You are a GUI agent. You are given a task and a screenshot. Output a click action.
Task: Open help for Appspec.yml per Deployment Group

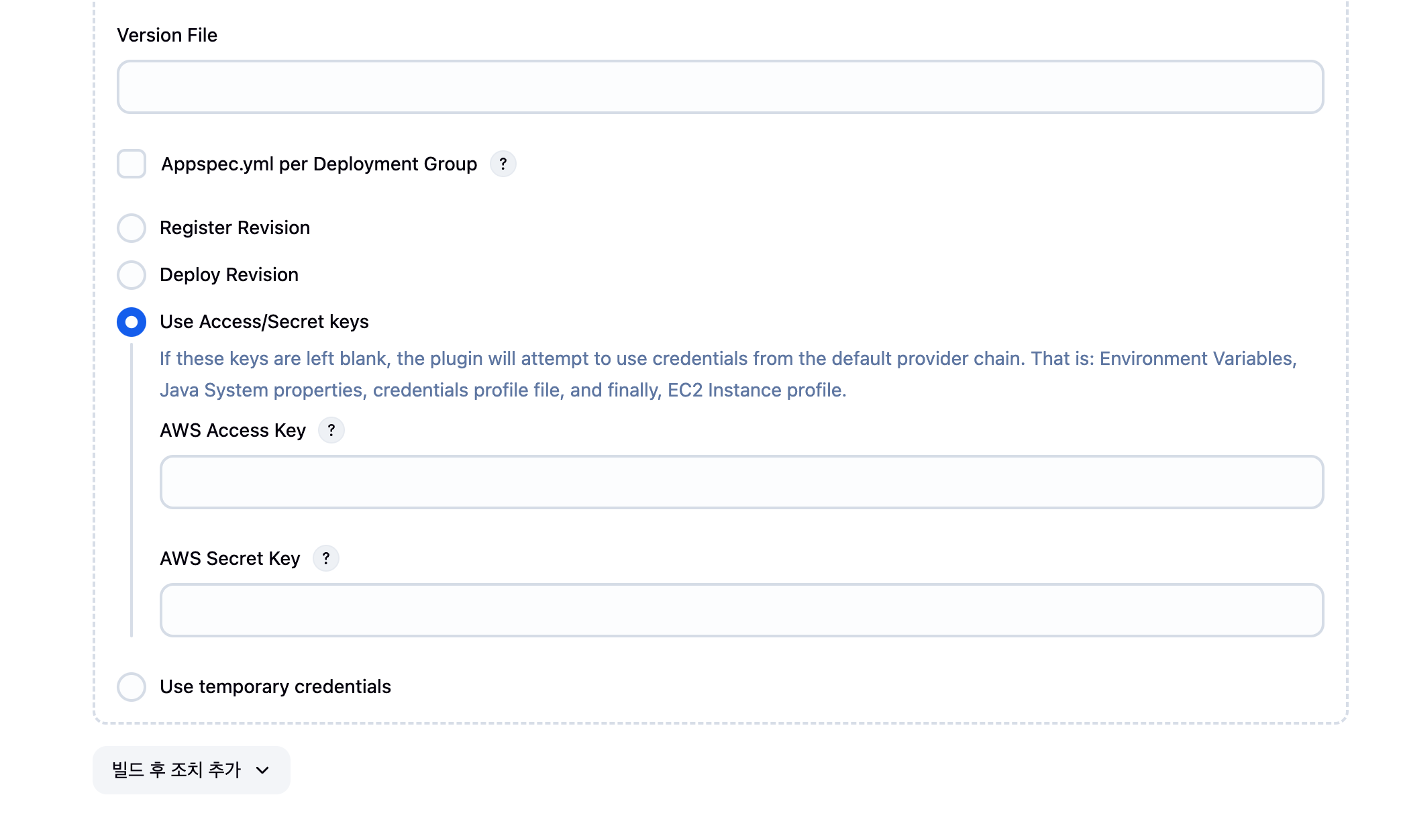503,164
